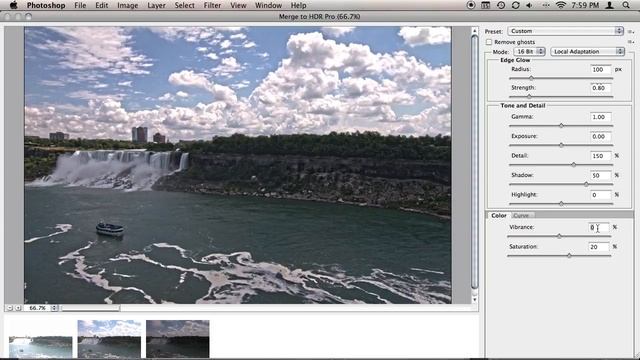640x360 pixels.
Task: Open the Photoshop application menu
Action: pyautogui.click(x=46, y=5)
